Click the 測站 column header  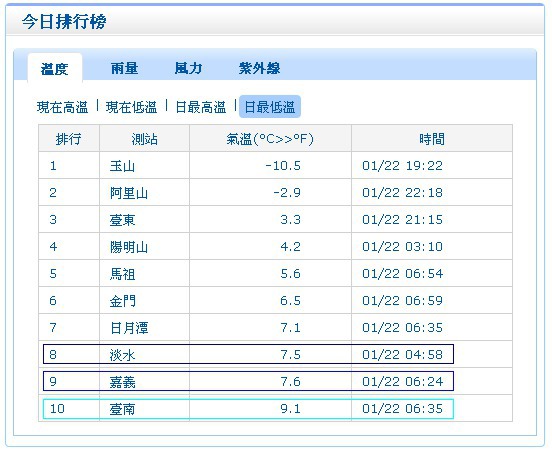pos(144,139)
